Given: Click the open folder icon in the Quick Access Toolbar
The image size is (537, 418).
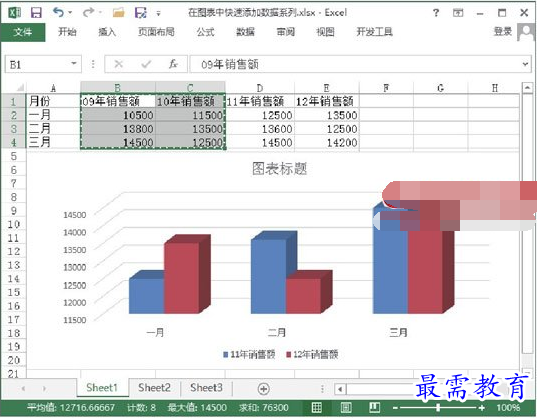Looking at the screenshot, I should 118,13.
